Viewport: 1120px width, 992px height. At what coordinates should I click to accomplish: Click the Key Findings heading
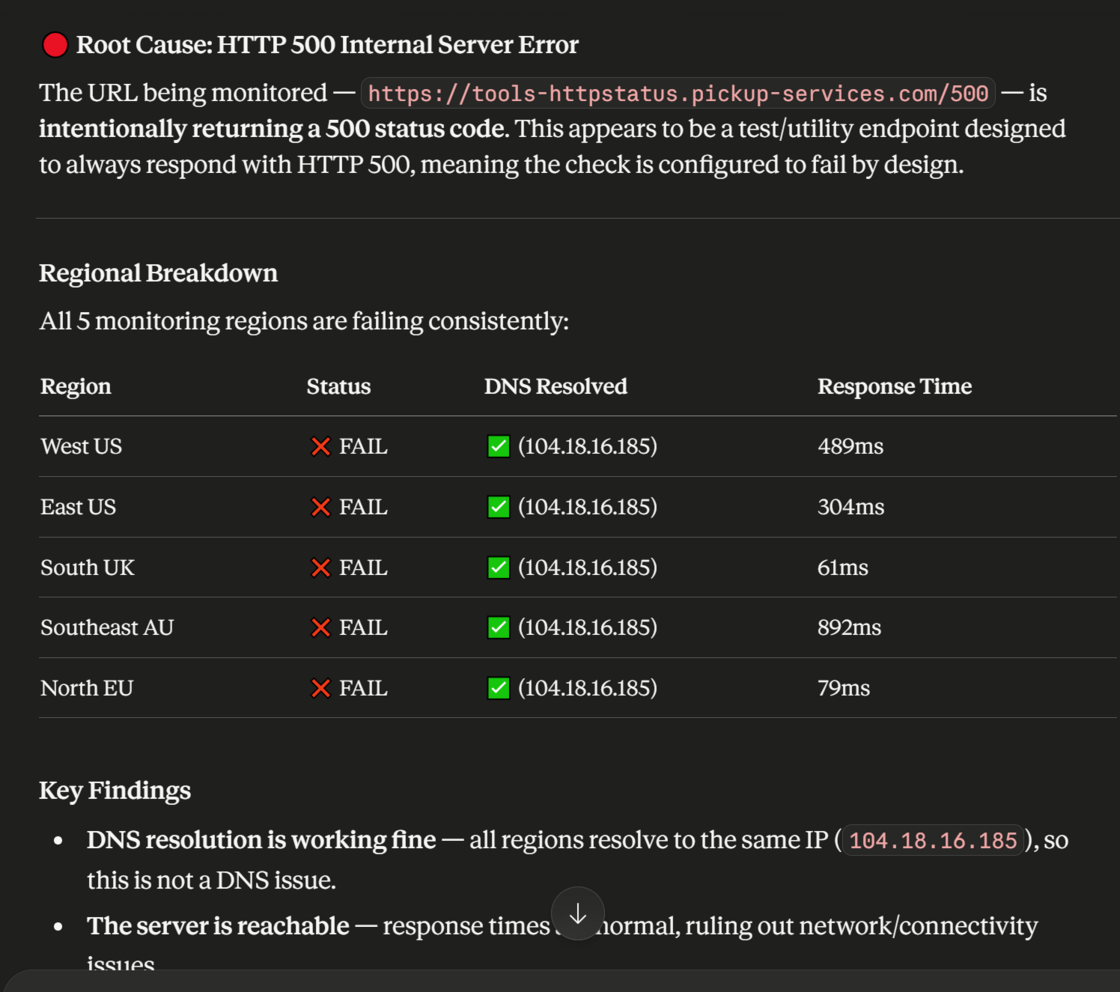tap(115, 791)
